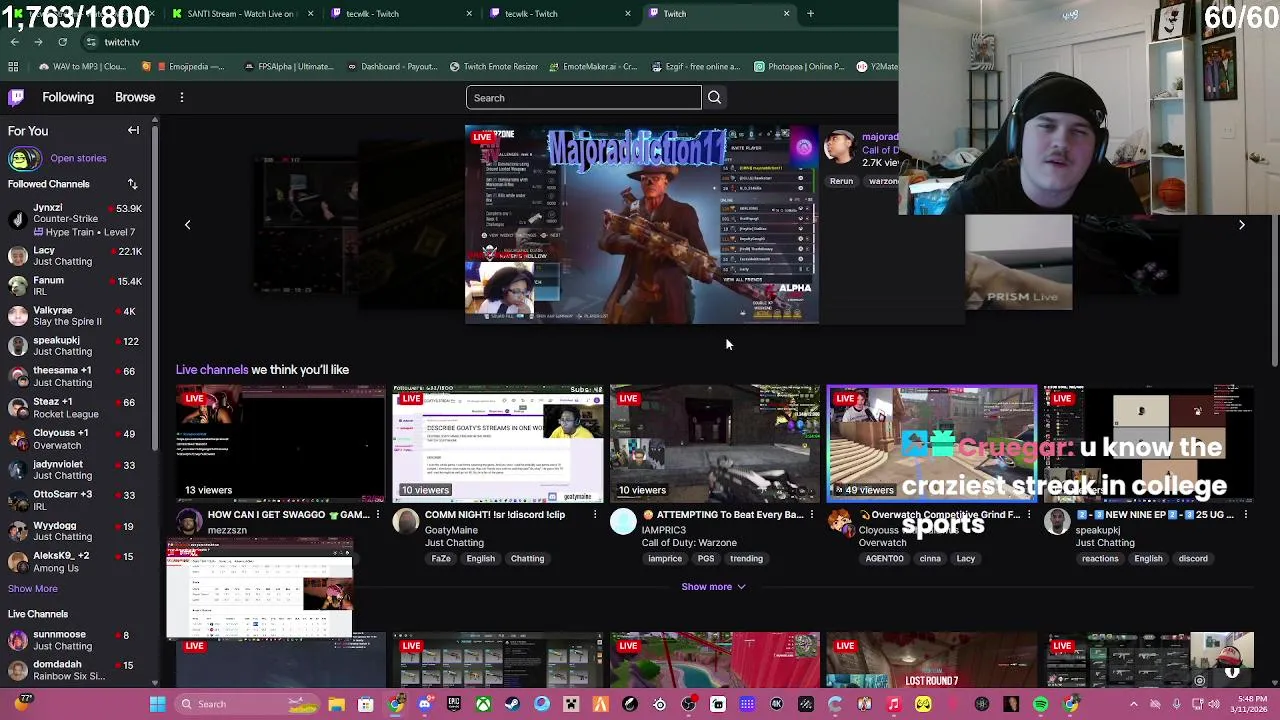Click the featured Majoraddiction11 stream player
The image size is (1280, 720).
pyautogui.click(x=642, y=224)
